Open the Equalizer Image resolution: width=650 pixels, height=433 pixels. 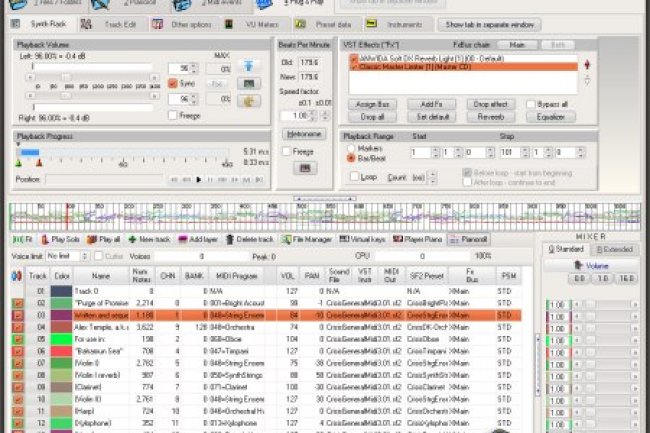[551, 117]
